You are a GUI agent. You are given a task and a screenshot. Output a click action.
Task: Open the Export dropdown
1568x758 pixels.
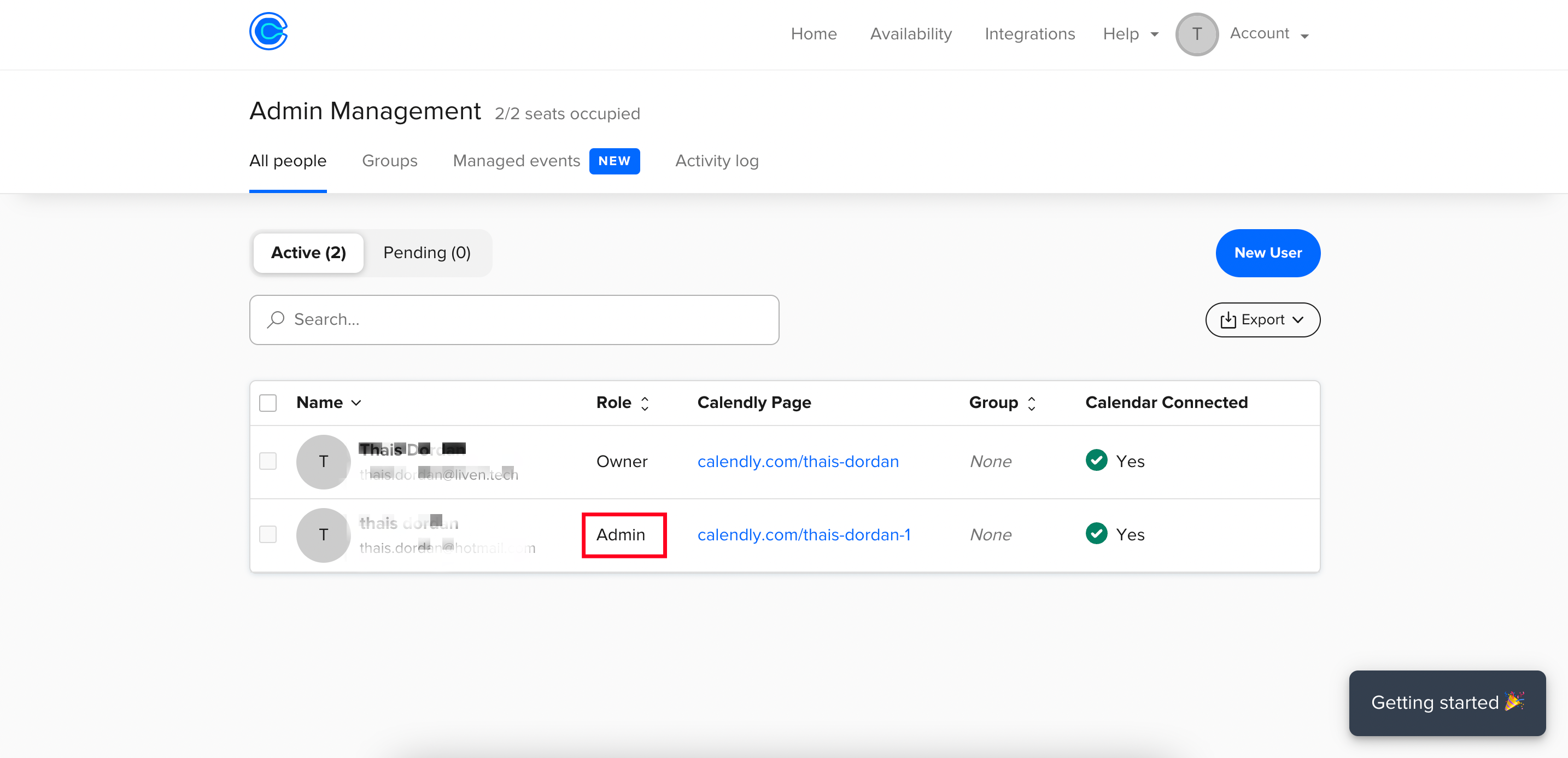pyautogui.click(x=1262, y=319)
